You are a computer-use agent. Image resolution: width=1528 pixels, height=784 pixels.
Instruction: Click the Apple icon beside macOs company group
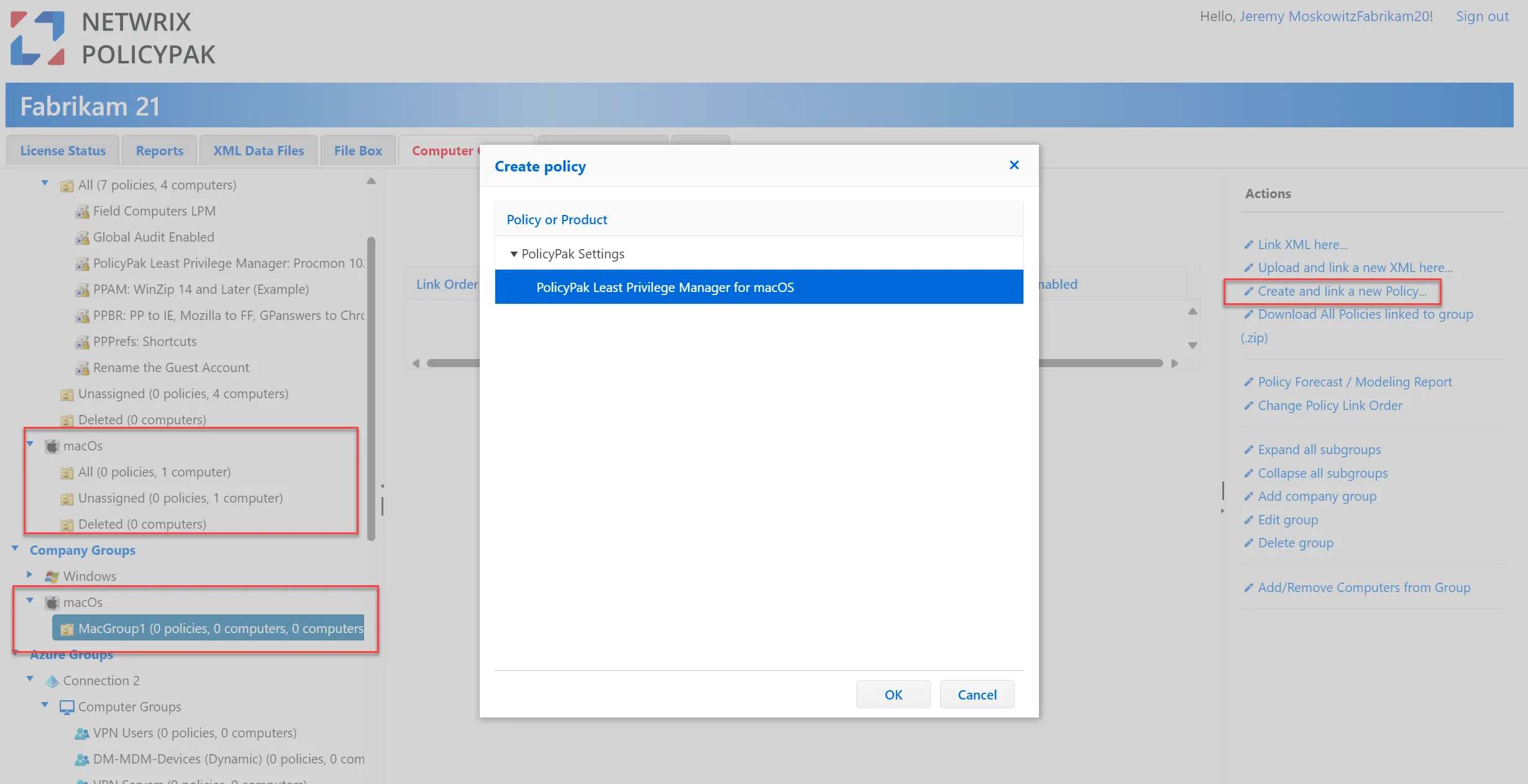click(52, 602)
